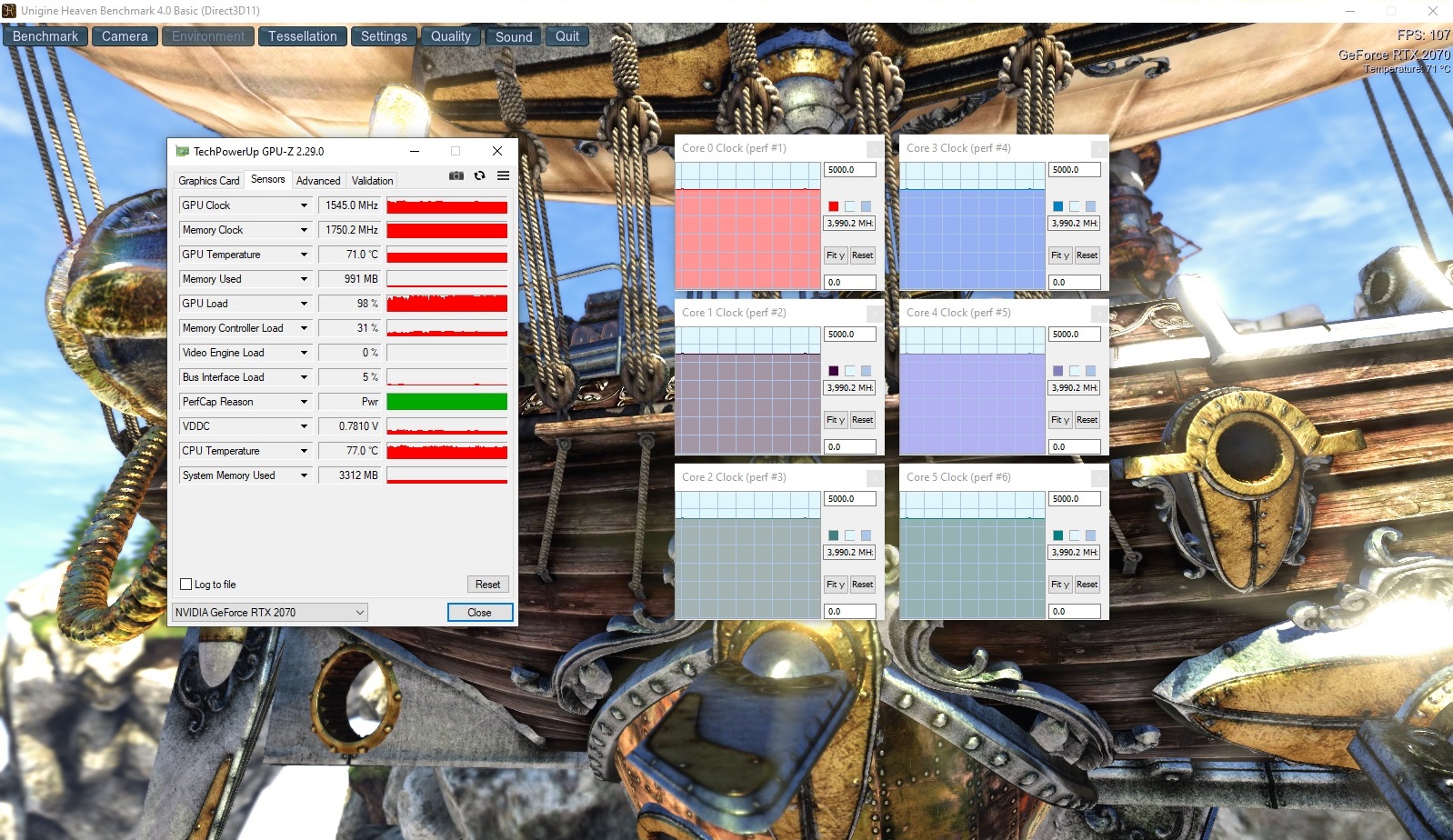1453x840 pixels.
Task: Click the Core 3 Clock current value readout
Action: click(x=1075, y=224)
